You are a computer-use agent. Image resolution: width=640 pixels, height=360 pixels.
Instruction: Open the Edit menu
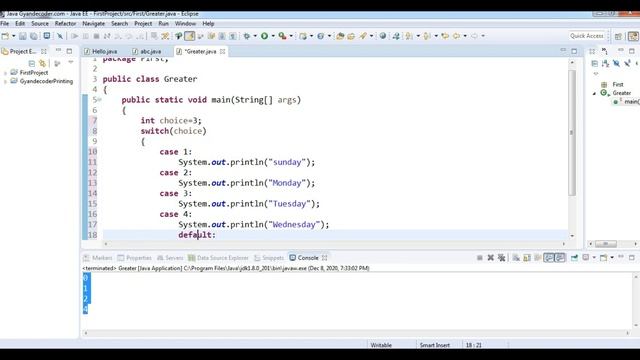20,24
